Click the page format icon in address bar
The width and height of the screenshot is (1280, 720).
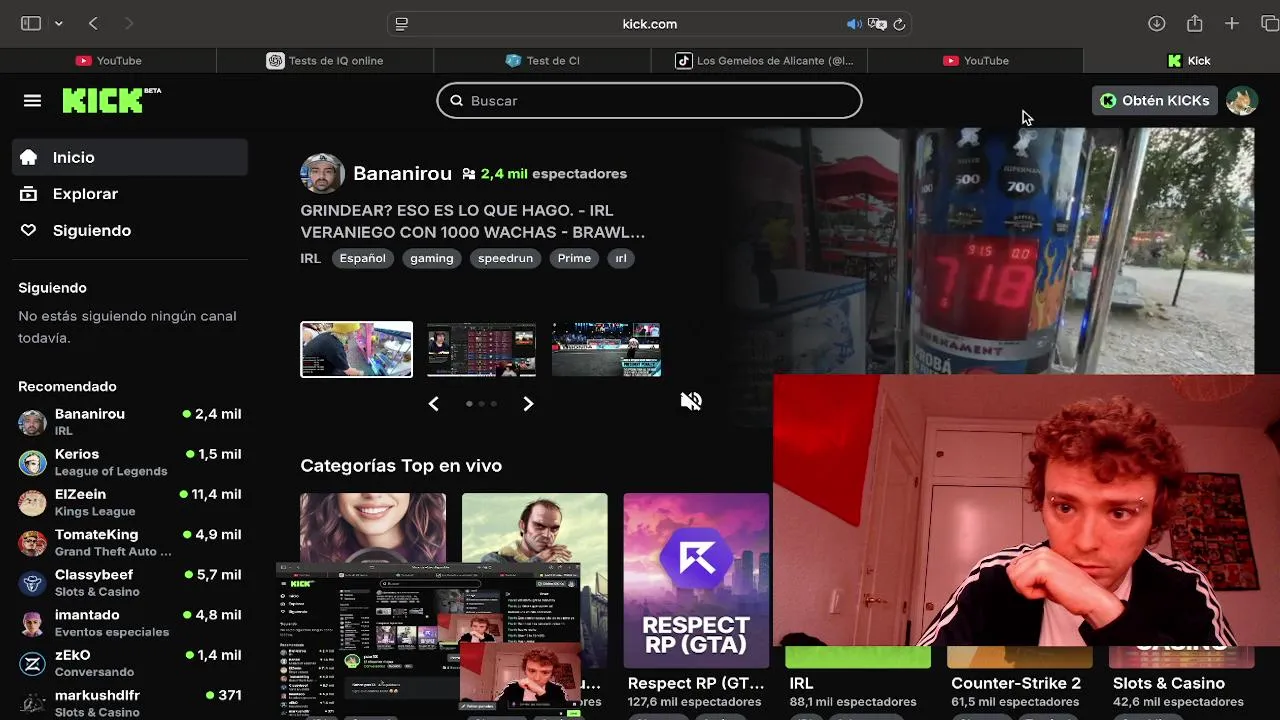click(402, 24)
